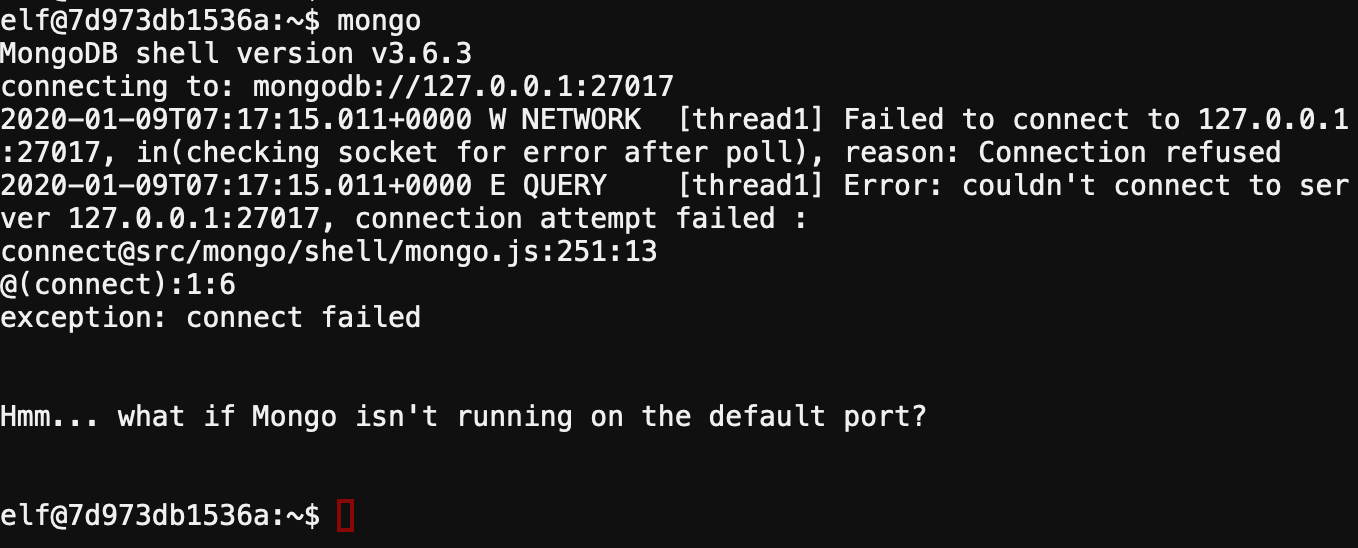1358x548 pixels.
Task: Click the second '[thread1]' marker after QUERY
Action: click(x=750, y=185)
